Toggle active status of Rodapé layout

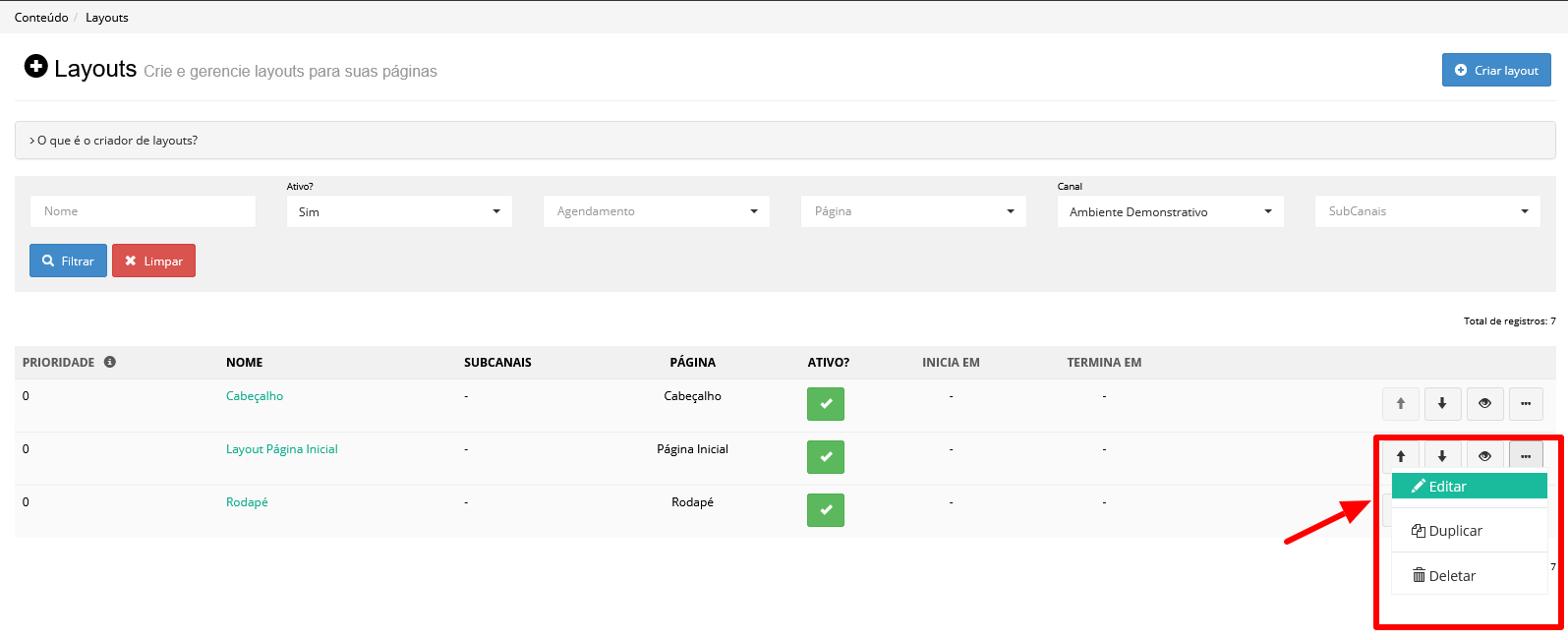(826, 510)
